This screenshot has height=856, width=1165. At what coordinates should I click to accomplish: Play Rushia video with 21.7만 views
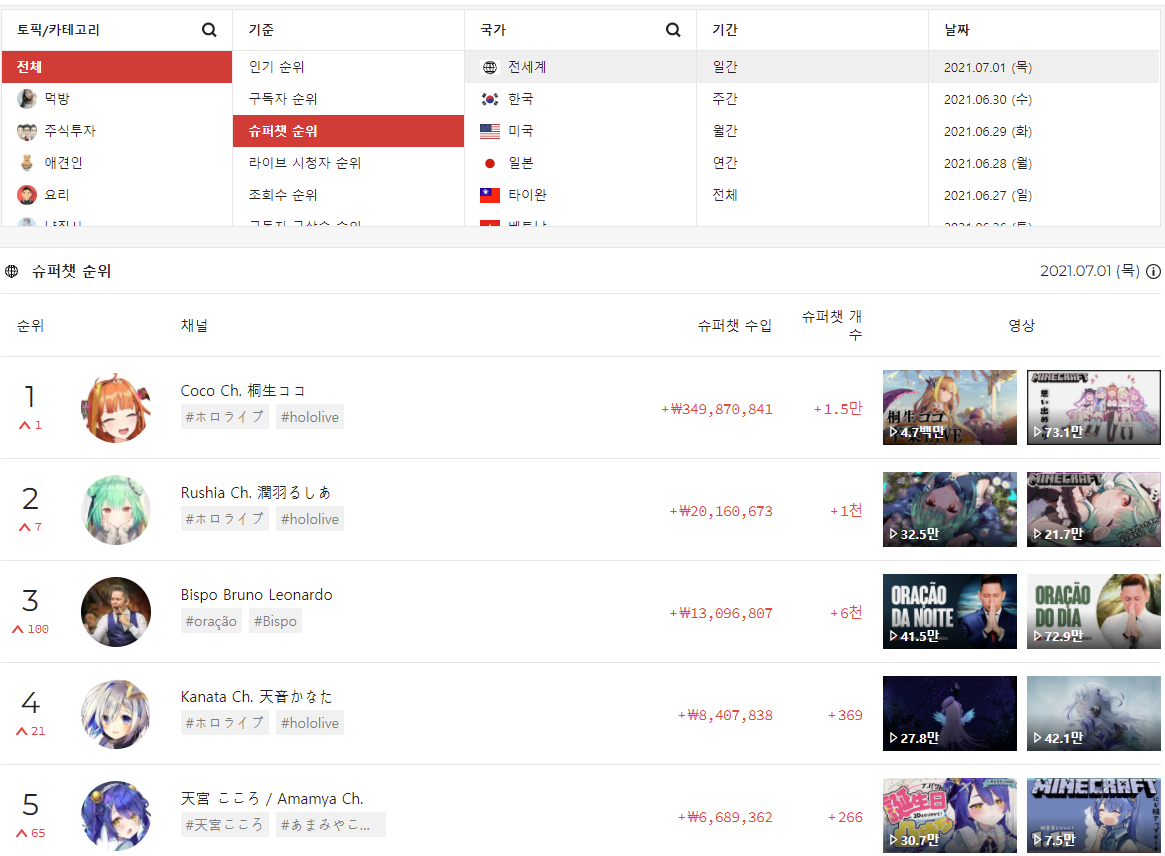point(1094,509)
